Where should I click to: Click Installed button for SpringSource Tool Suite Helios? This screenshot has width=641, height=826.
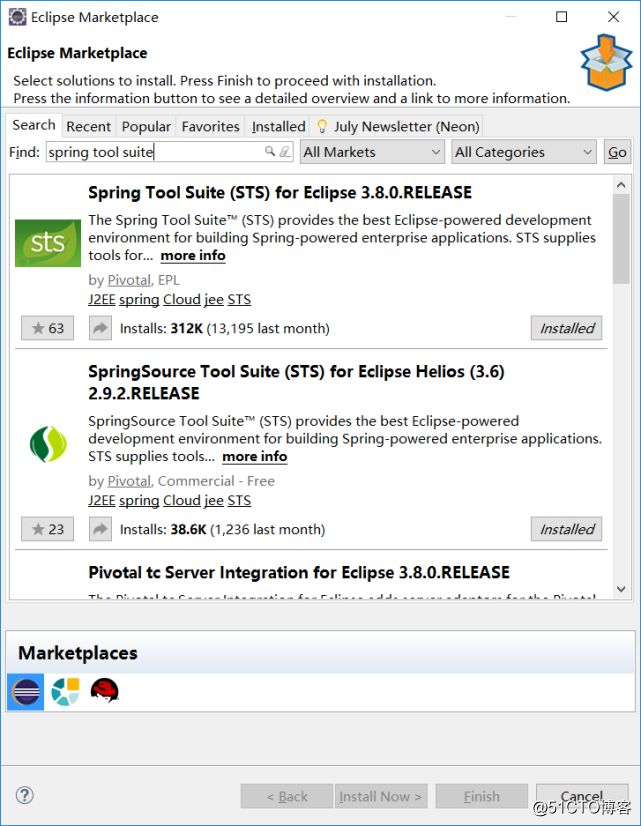point(566,529)
